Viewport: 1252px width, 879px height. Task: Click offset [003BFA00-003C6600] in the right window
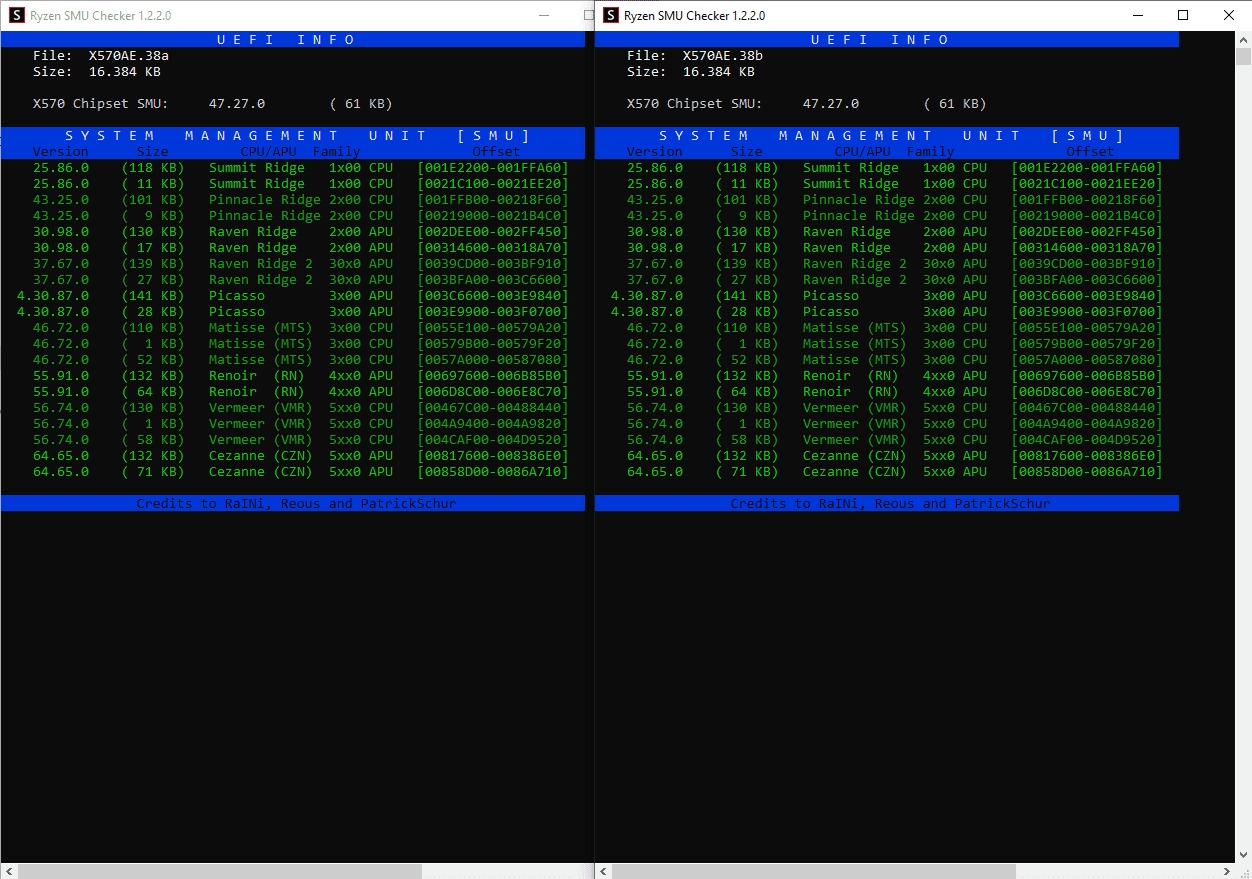[x=1087, y=280]
